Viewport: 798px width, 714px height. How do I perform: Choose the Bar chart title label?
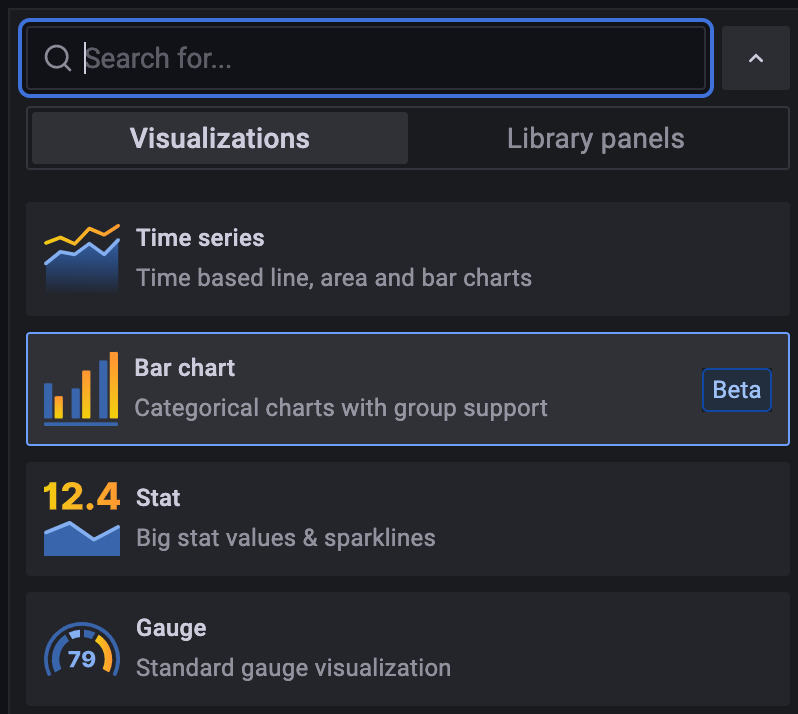click(185, 367)
